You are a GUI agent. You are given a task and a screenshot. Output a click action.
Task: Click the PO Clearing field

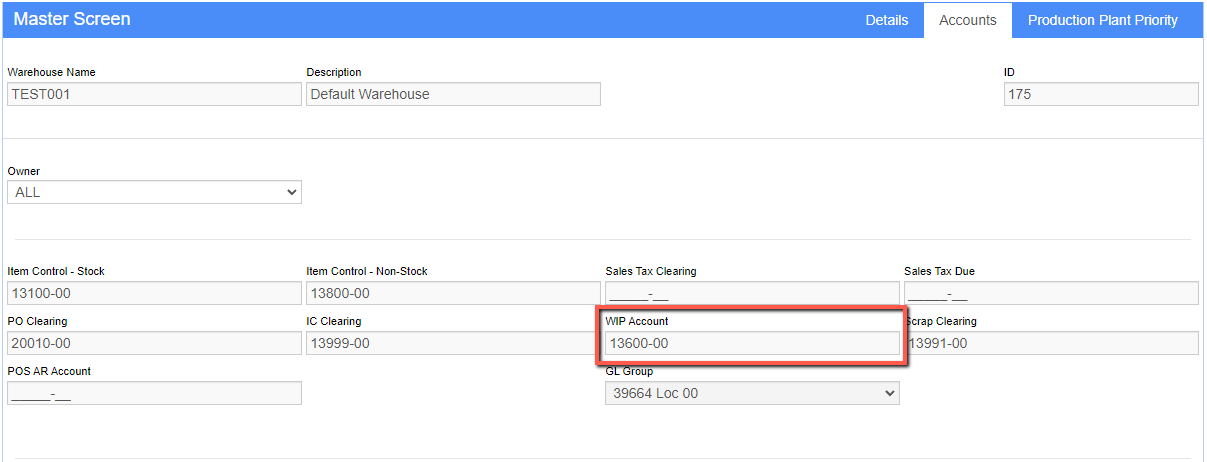[154, 343]
